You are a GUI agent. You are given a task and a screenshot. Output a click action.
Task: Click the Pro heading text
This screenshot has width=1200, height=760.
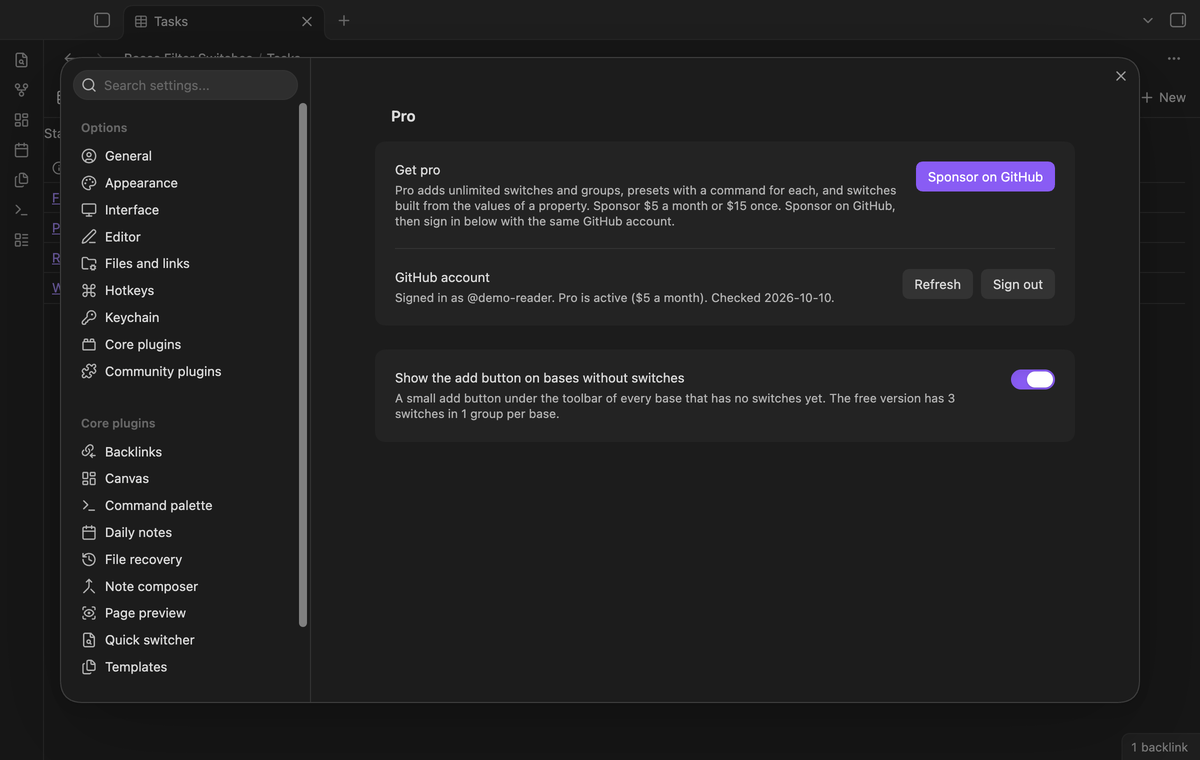(403, 116)
